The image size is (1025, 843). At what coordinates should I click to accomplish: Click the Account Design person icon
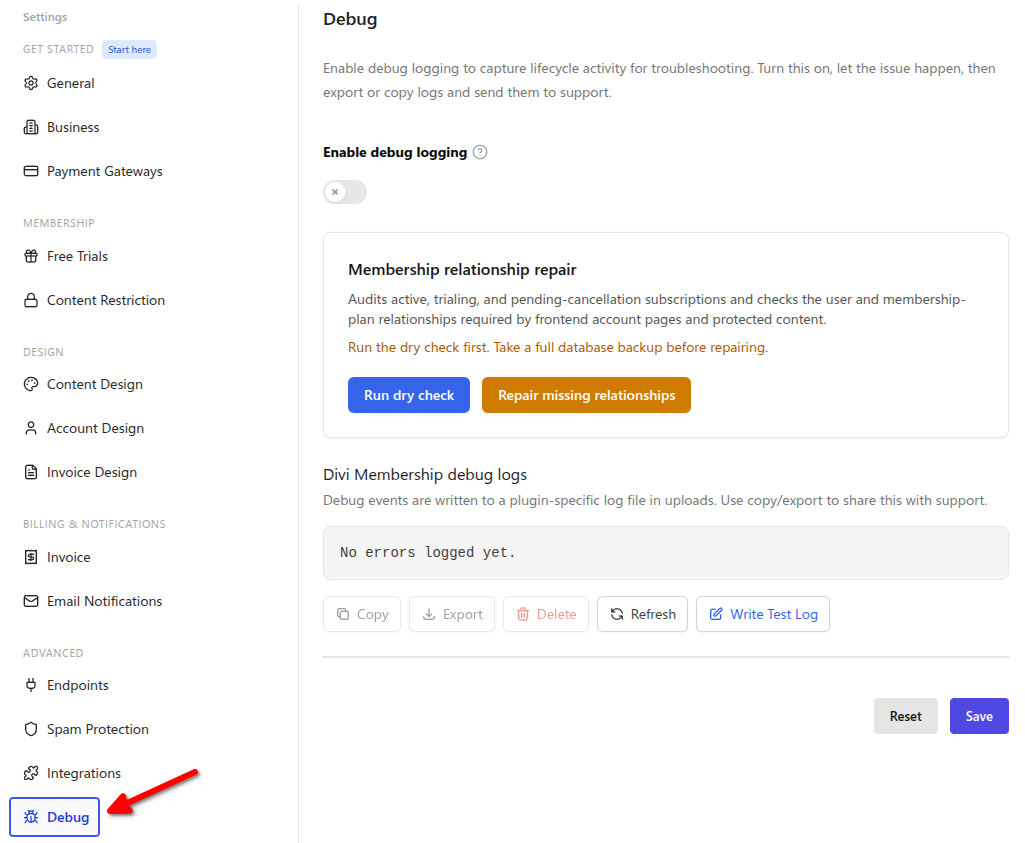pyautogui.click(x=31, y=428)
